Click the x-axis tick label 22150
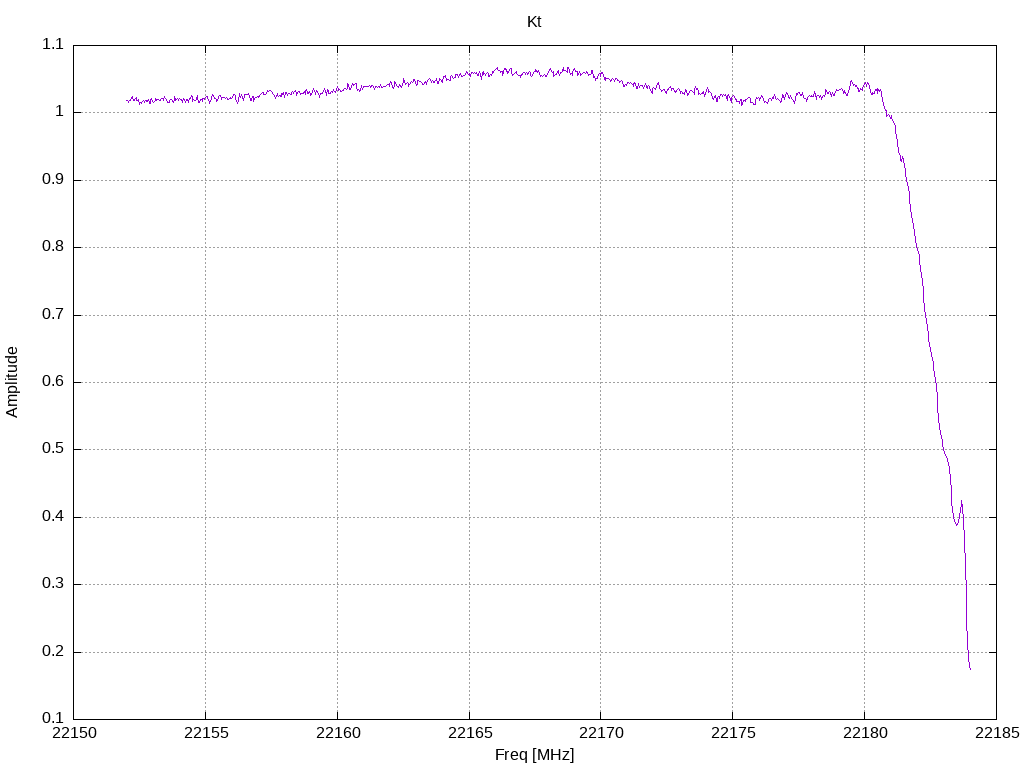1024x768 pixels. point(74,733)
